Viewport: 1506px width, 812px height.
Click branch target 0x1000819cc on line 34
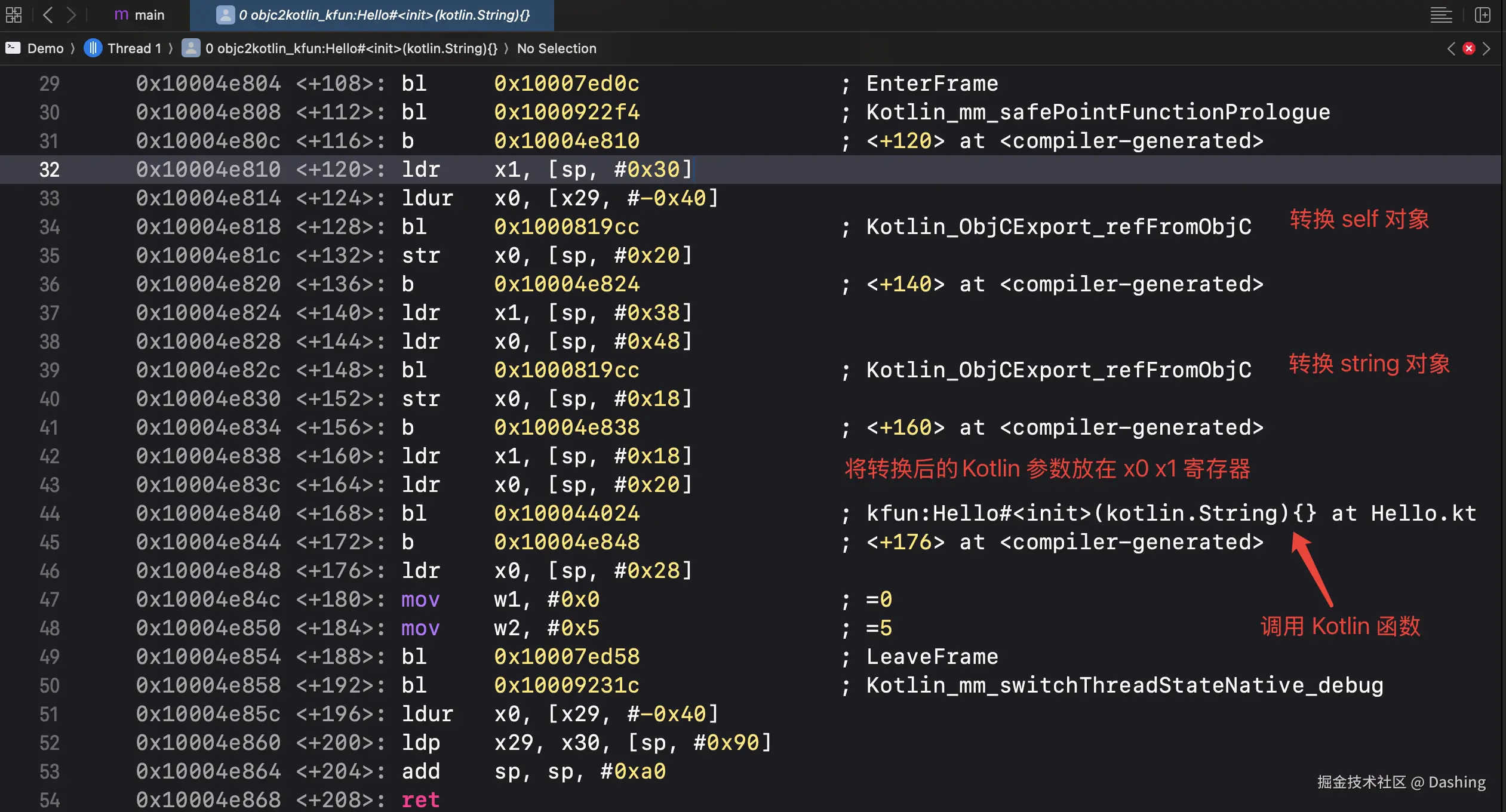[567, 227]
